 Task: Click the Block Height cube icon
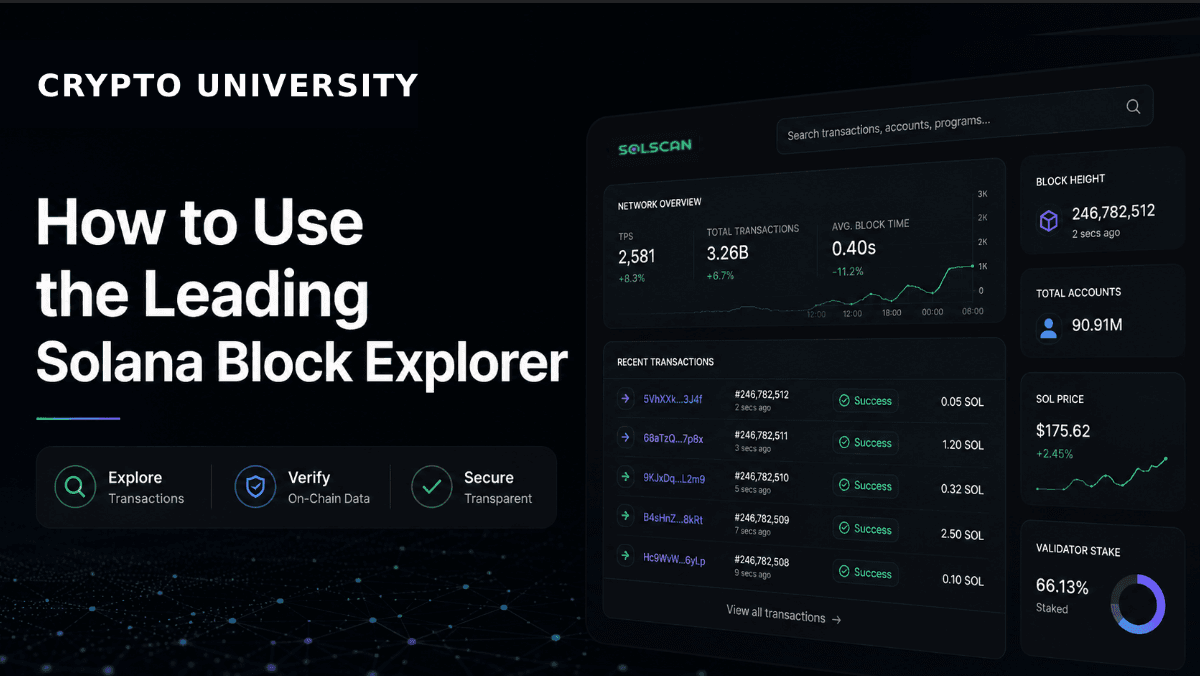coord(1048,221)
